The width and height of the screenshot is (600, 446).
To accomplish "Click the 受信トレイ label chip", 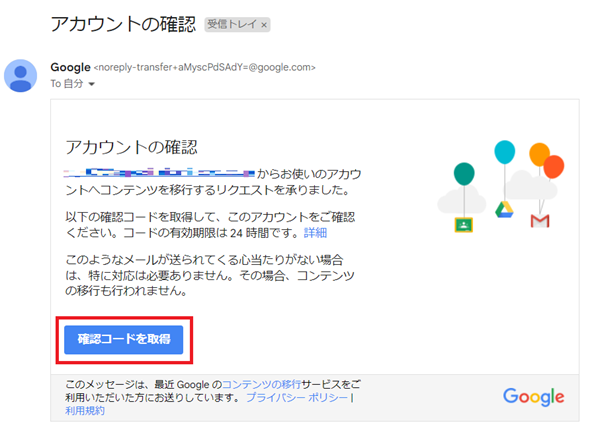I will tap(238, 24).
